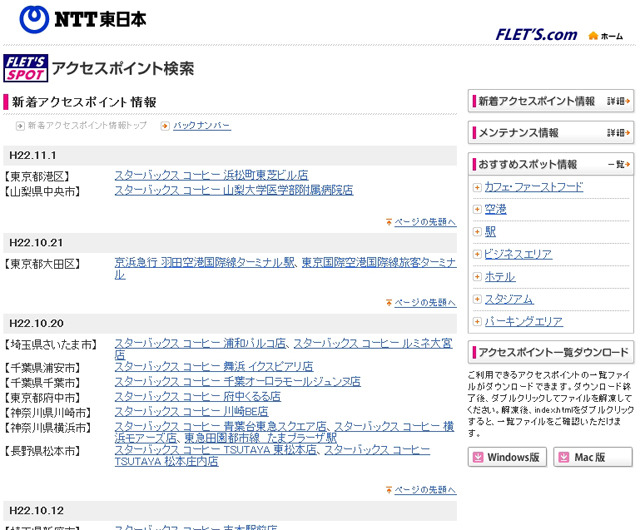Screen dimensions: 640x530
Task: Open スターバックス コーヒー TSUTAYA 東松本店 link
Action: click(216, 450)
